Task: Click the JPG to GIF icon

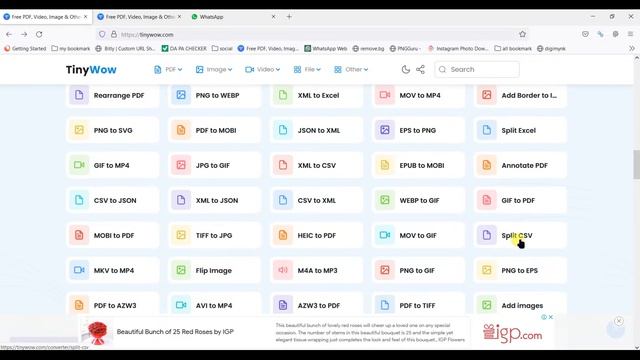Action: click(181, 165)
